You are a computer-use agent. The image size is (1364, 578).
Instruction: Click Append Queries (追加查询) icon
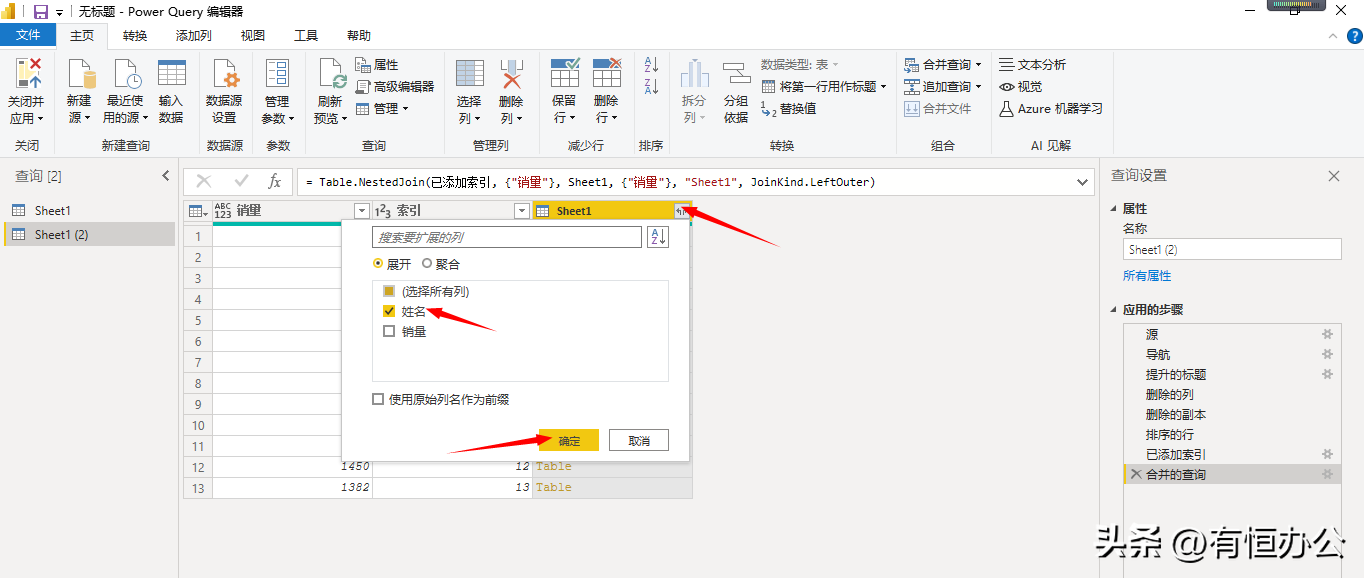point(912,87)
